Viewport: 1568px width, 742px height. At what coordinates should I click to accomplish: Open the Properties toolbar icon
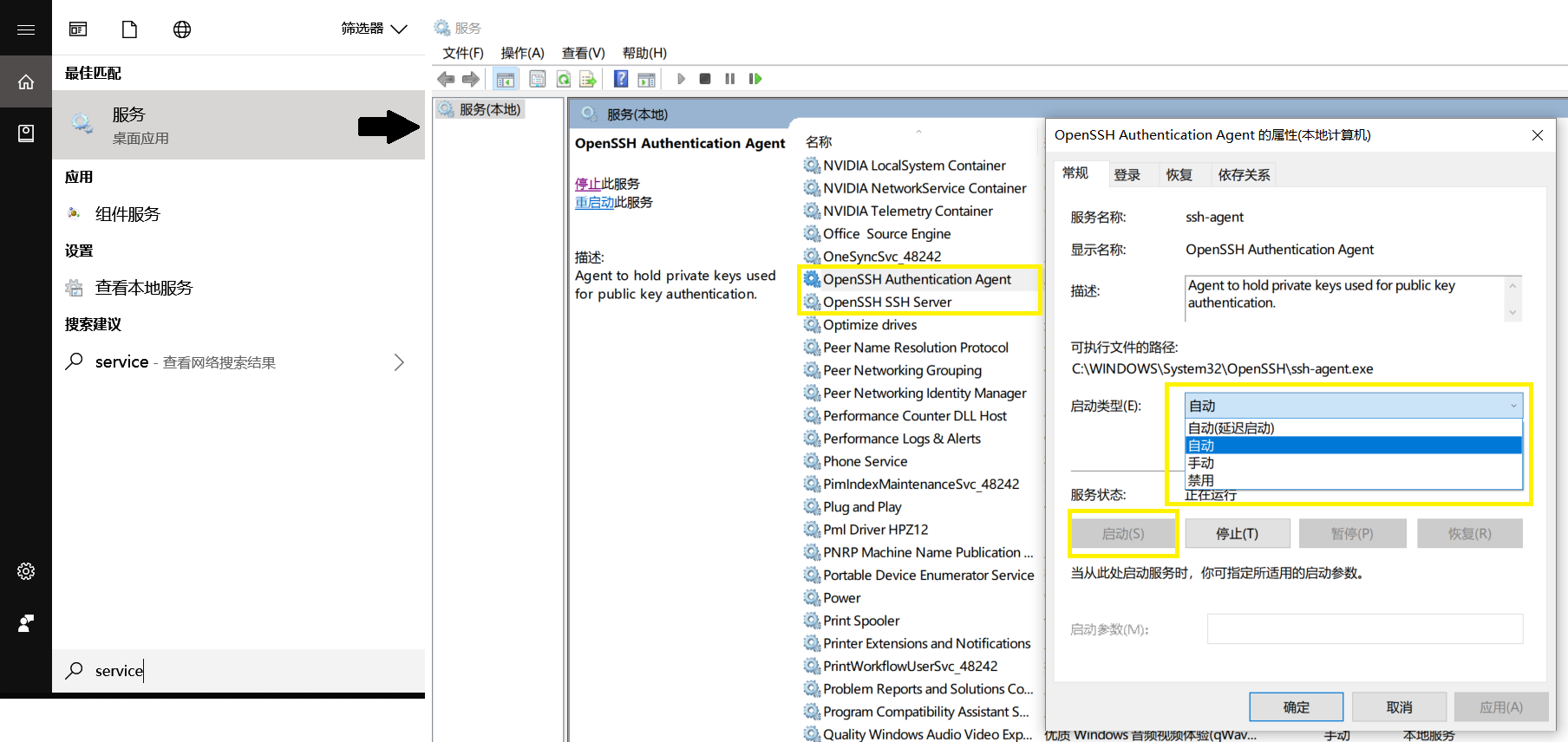point(538,79)
